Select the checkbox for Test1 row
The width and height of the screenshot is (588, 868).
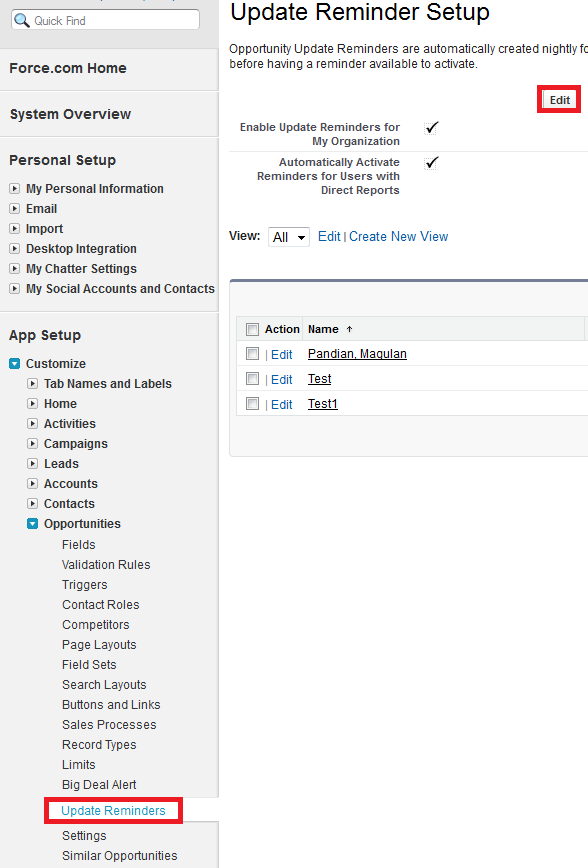click(x=252, y=404)
